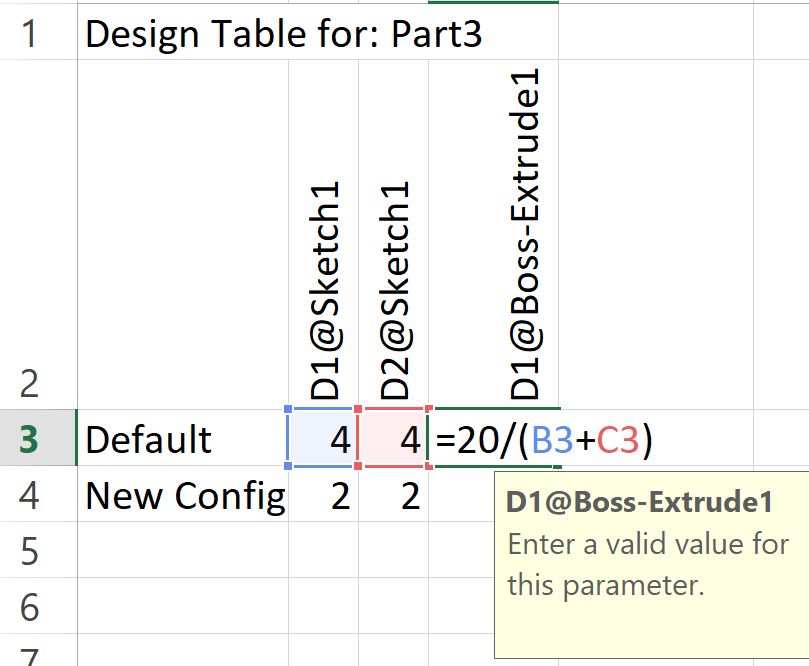Select the Design Table title cell
The image size is (809, 666).
tap(284, 33)
